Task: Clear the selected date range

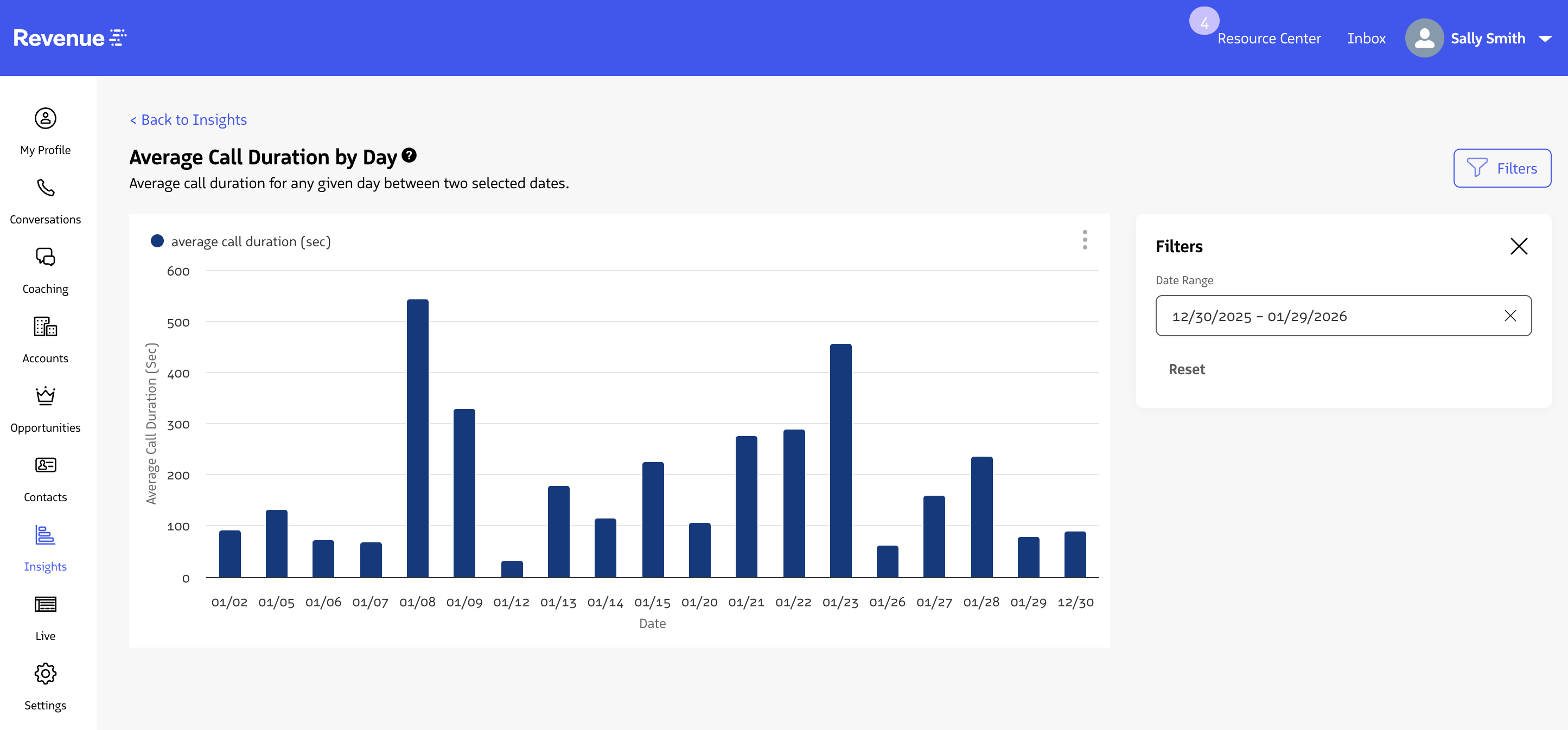Action: 1510,316
